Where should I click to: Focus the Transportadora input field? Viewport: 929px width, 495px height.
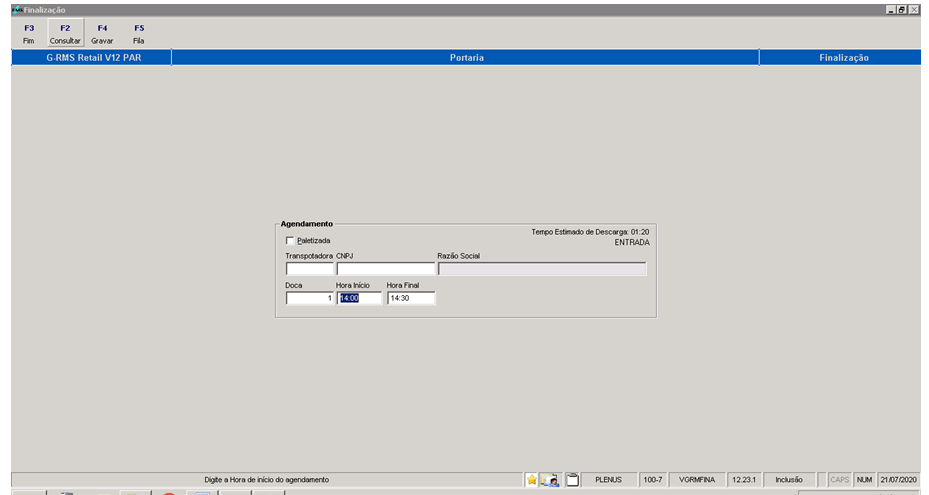(310, 269)
